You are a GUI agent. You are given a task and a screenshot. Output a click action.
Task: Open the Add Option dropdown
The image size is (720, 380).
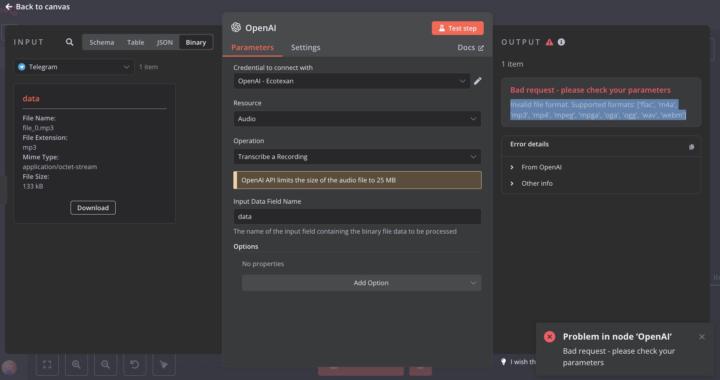[x=361, y=283]
